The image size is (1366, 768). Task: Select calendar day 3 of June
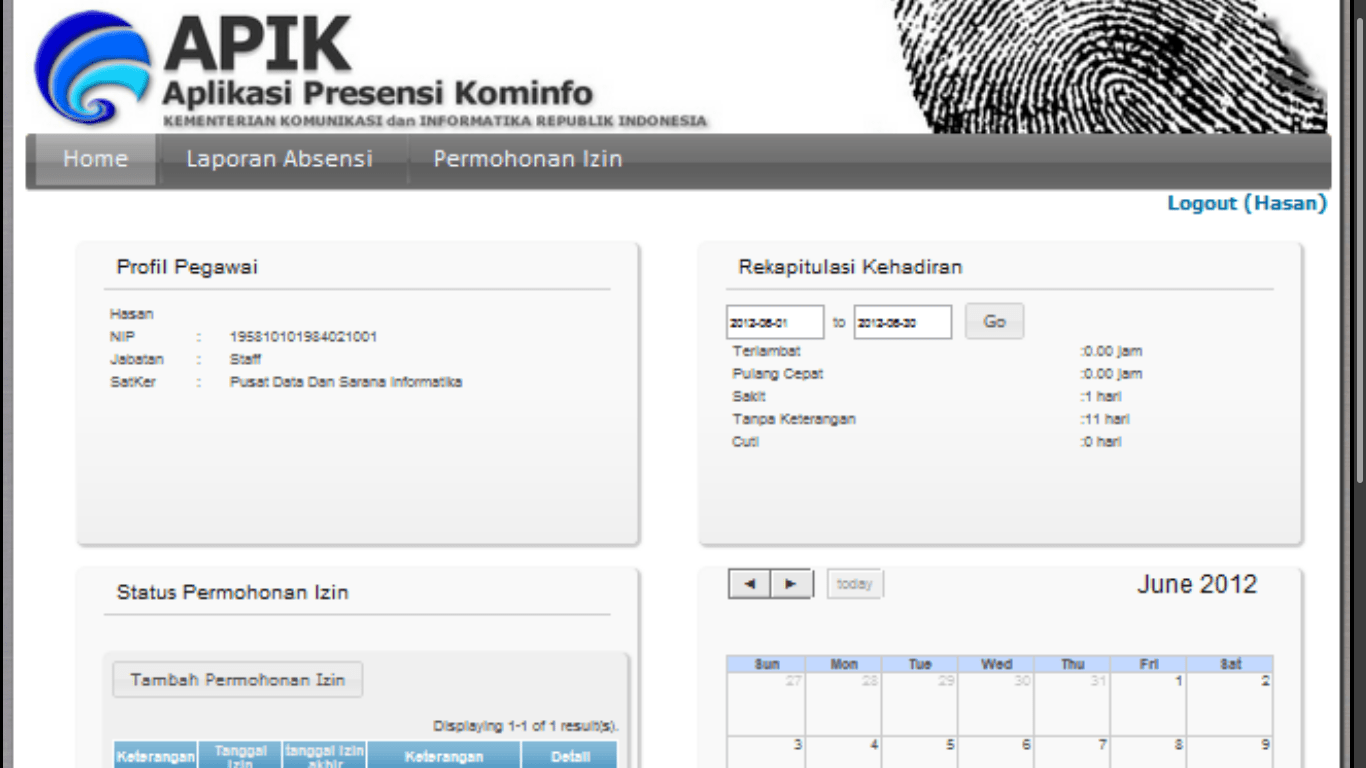[766, 752]
